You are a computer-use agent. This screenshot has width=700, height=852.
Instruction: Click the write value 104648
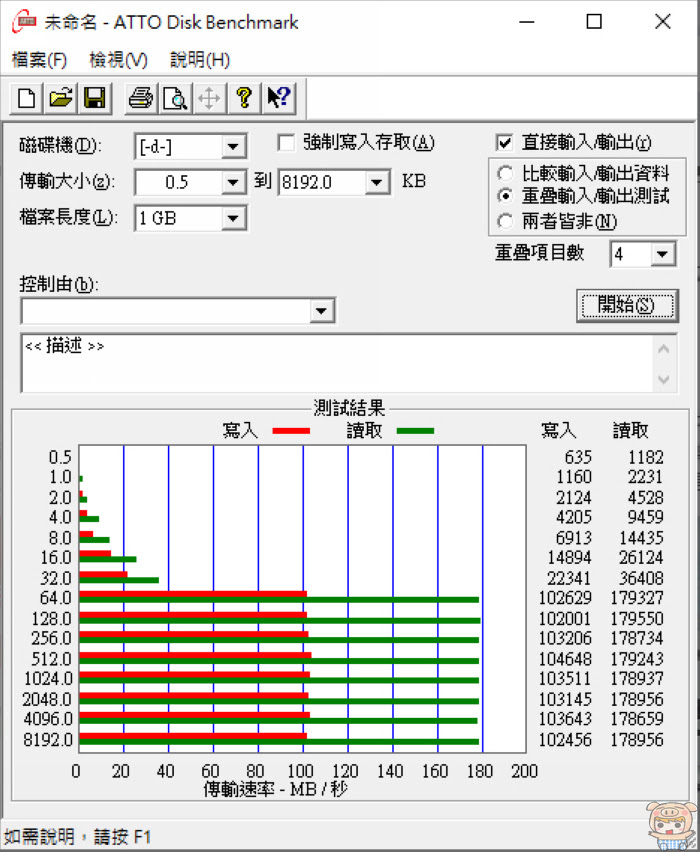[565, 659]
